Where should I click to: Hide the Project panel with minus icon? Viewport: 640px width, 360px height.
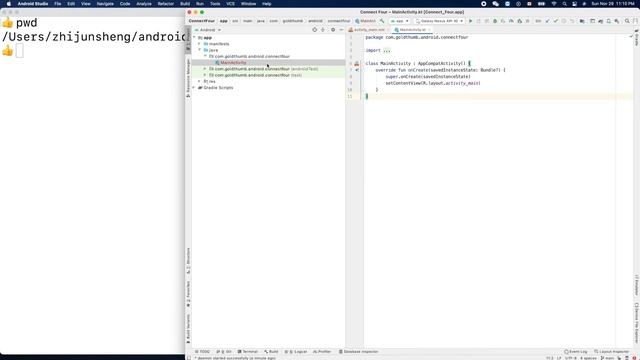tap(341, 30)
